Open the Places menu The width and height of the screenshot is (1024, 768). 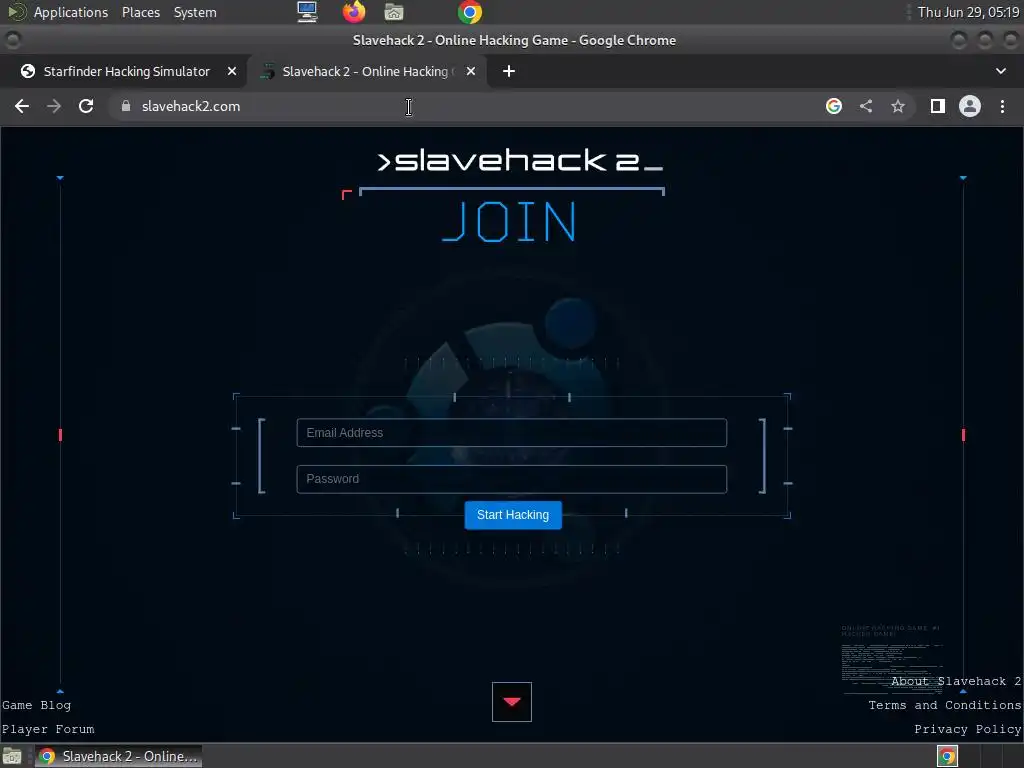pyautogui.click(x=140, y=12)
